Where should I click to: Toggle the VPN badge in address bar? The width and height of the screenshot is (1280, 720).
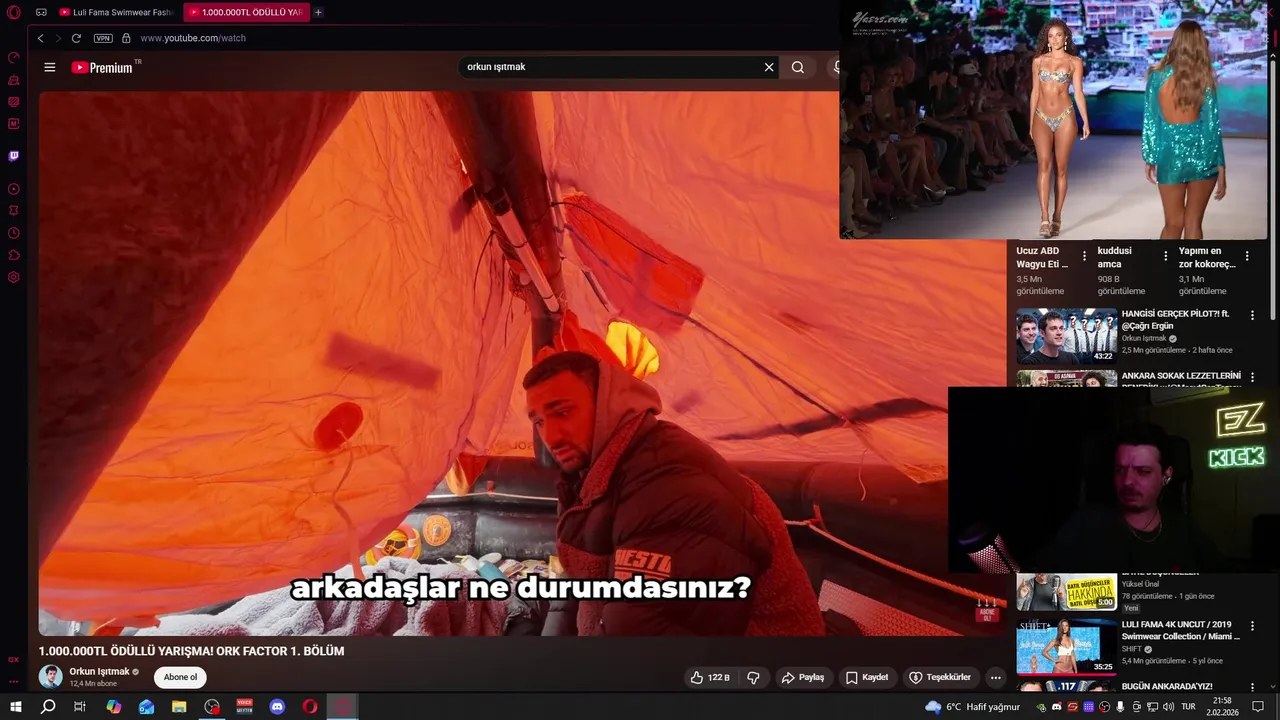103,38
